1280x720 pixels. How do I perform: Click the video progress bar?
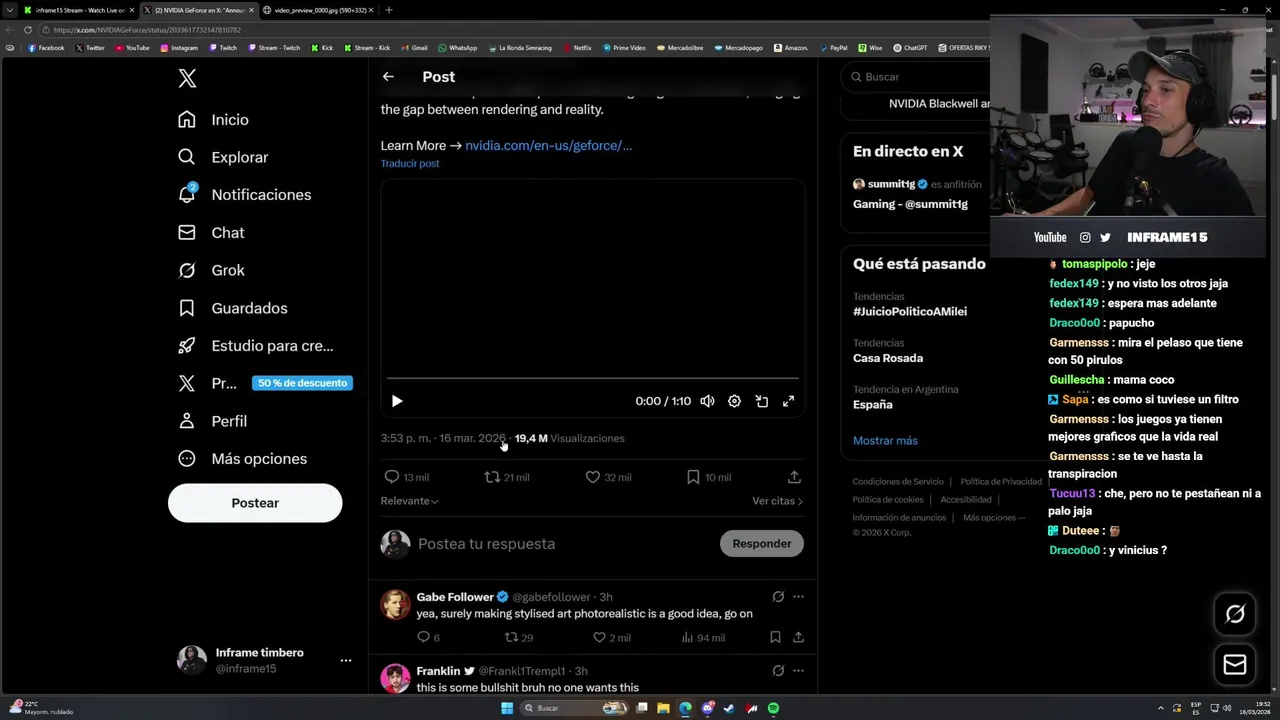[592, 378]
